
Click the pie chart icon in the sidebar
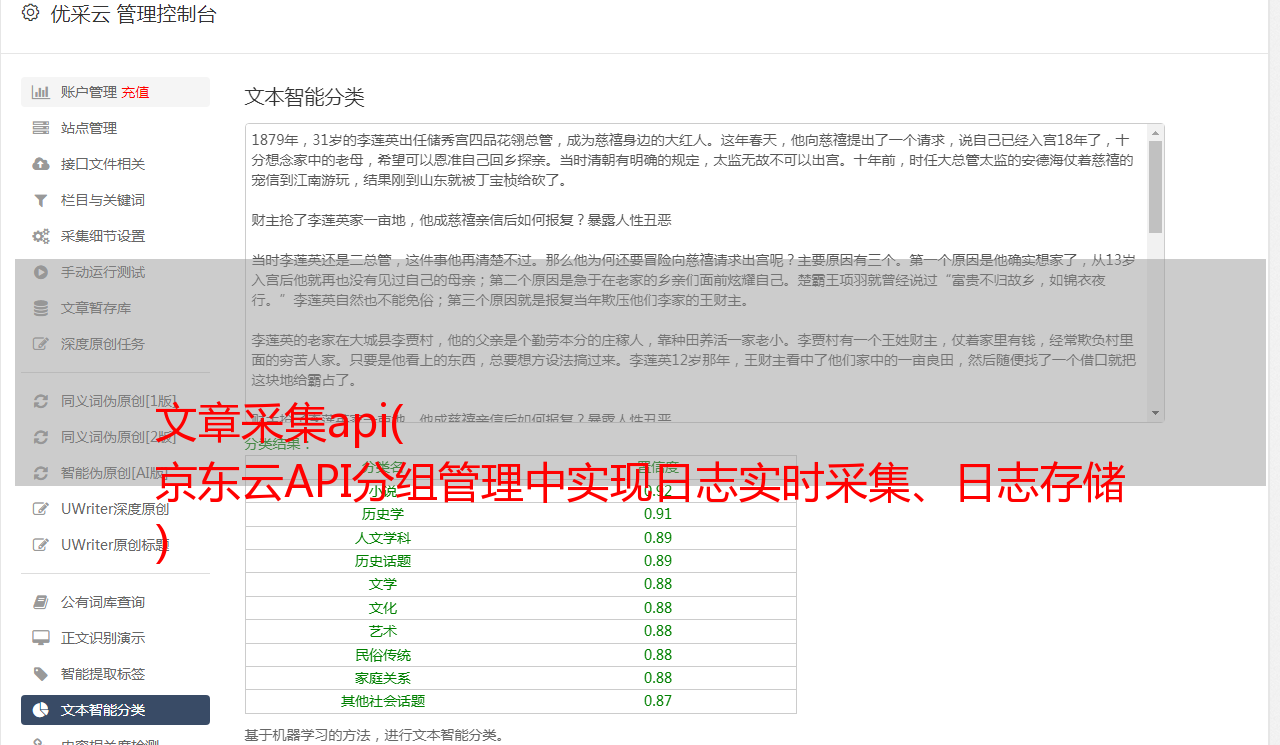41,710
